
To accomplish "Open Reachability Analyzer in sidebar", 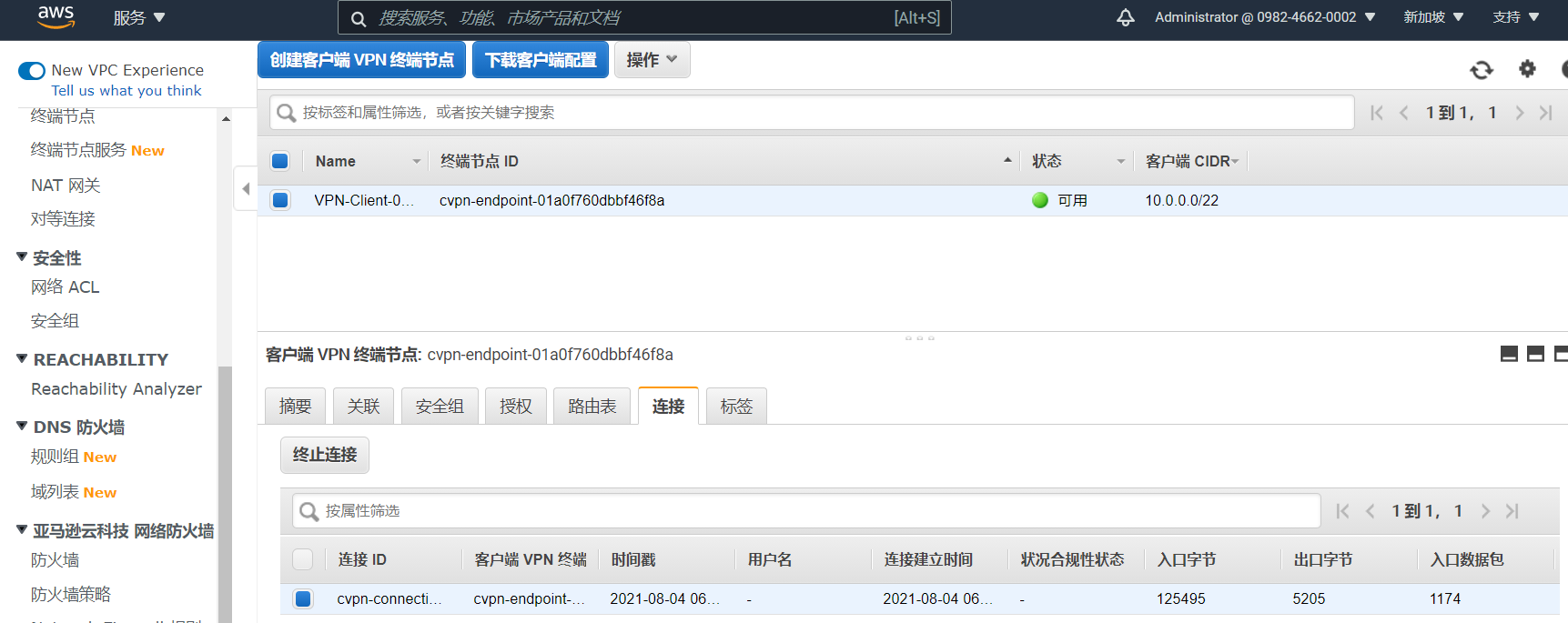I will [x=116, y=389].
